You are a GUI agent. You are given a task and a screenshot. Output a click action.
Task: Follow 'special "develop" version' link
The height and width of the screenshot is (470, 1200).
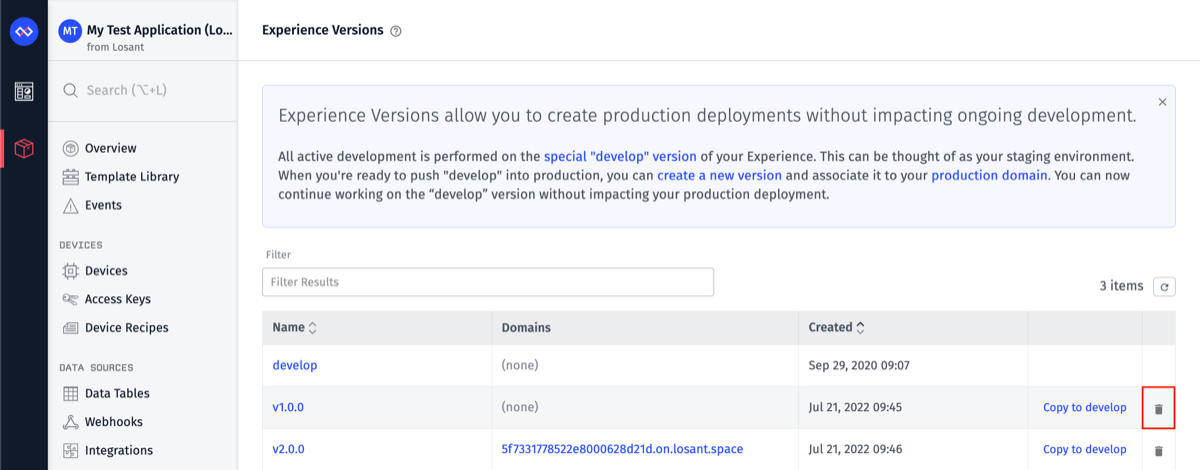(x=620, y=157)
